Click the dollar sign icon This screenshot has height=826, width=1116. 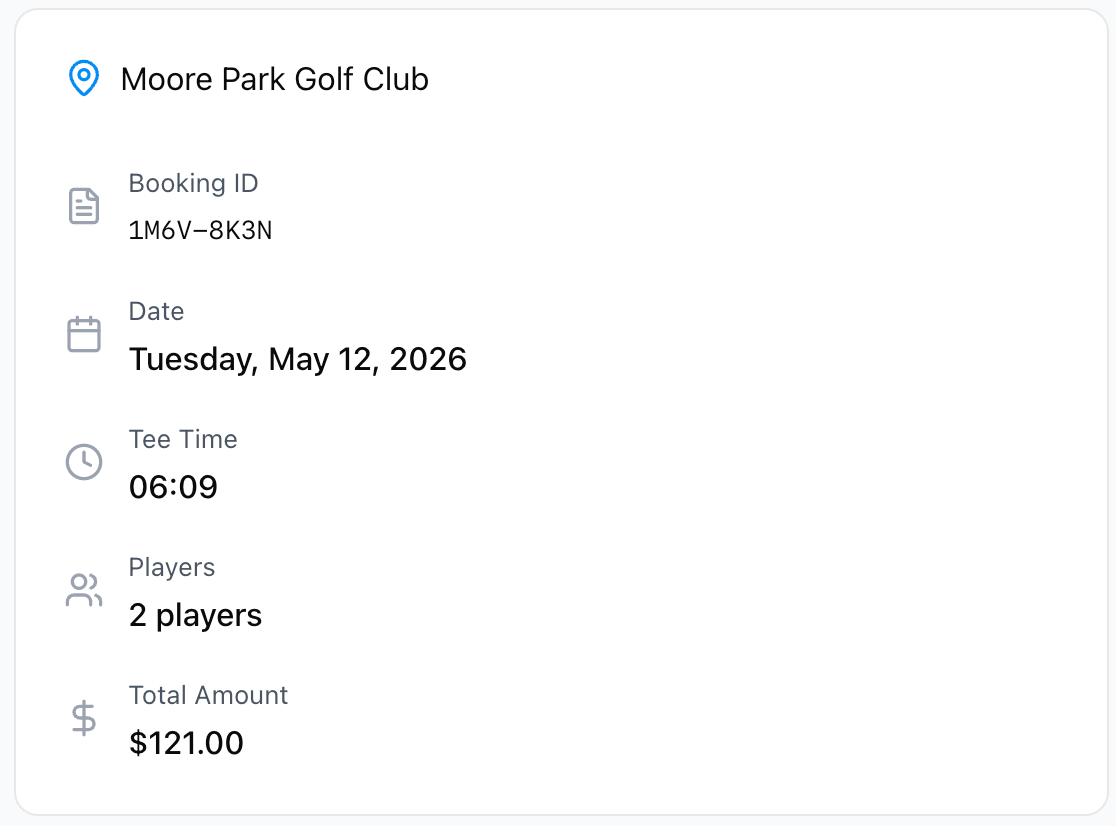(84, 718)
